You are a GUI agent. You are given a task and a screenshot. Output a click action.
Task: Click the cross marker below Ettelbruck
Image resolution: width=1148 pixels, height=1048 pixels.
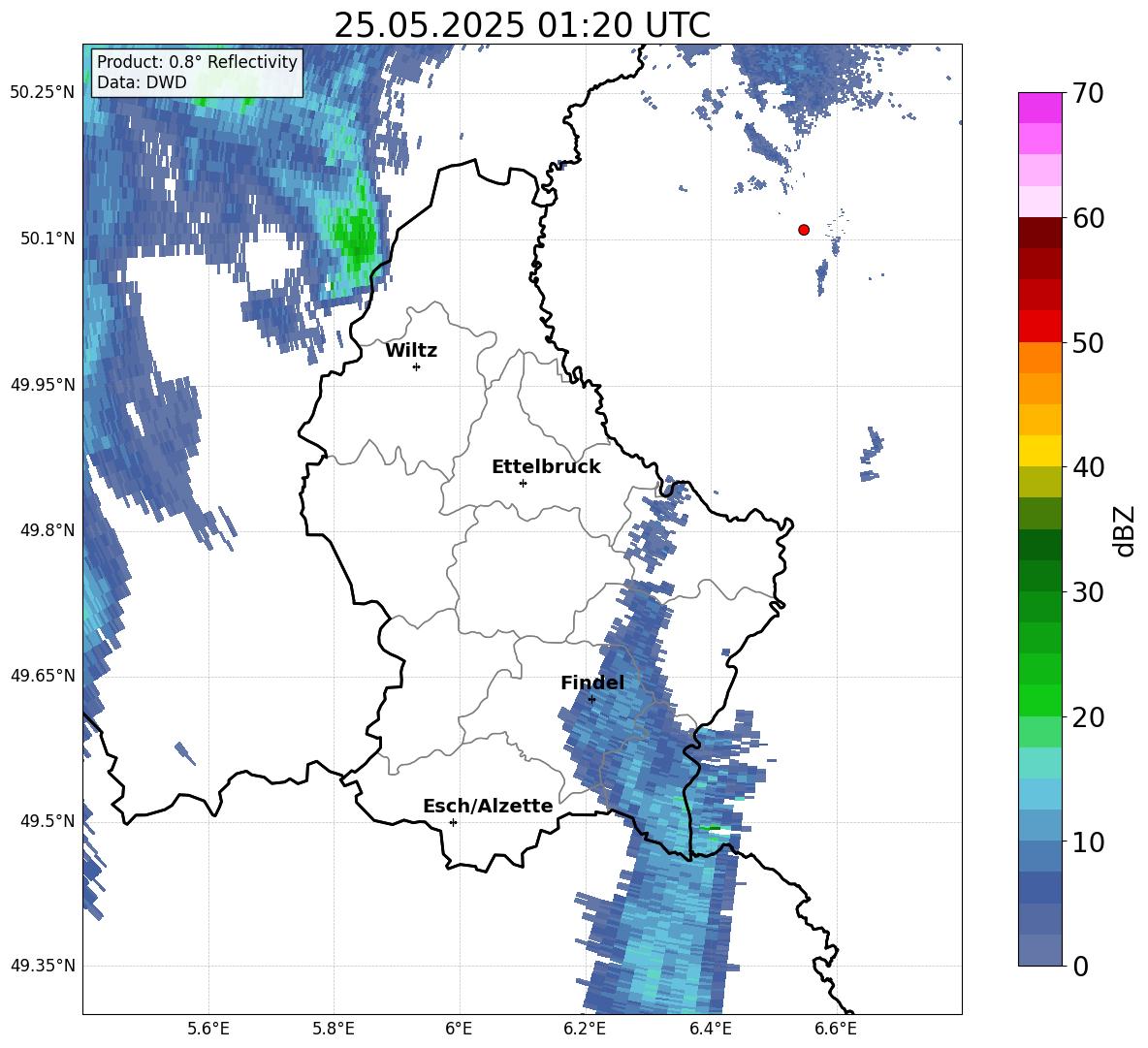(523, 483)
